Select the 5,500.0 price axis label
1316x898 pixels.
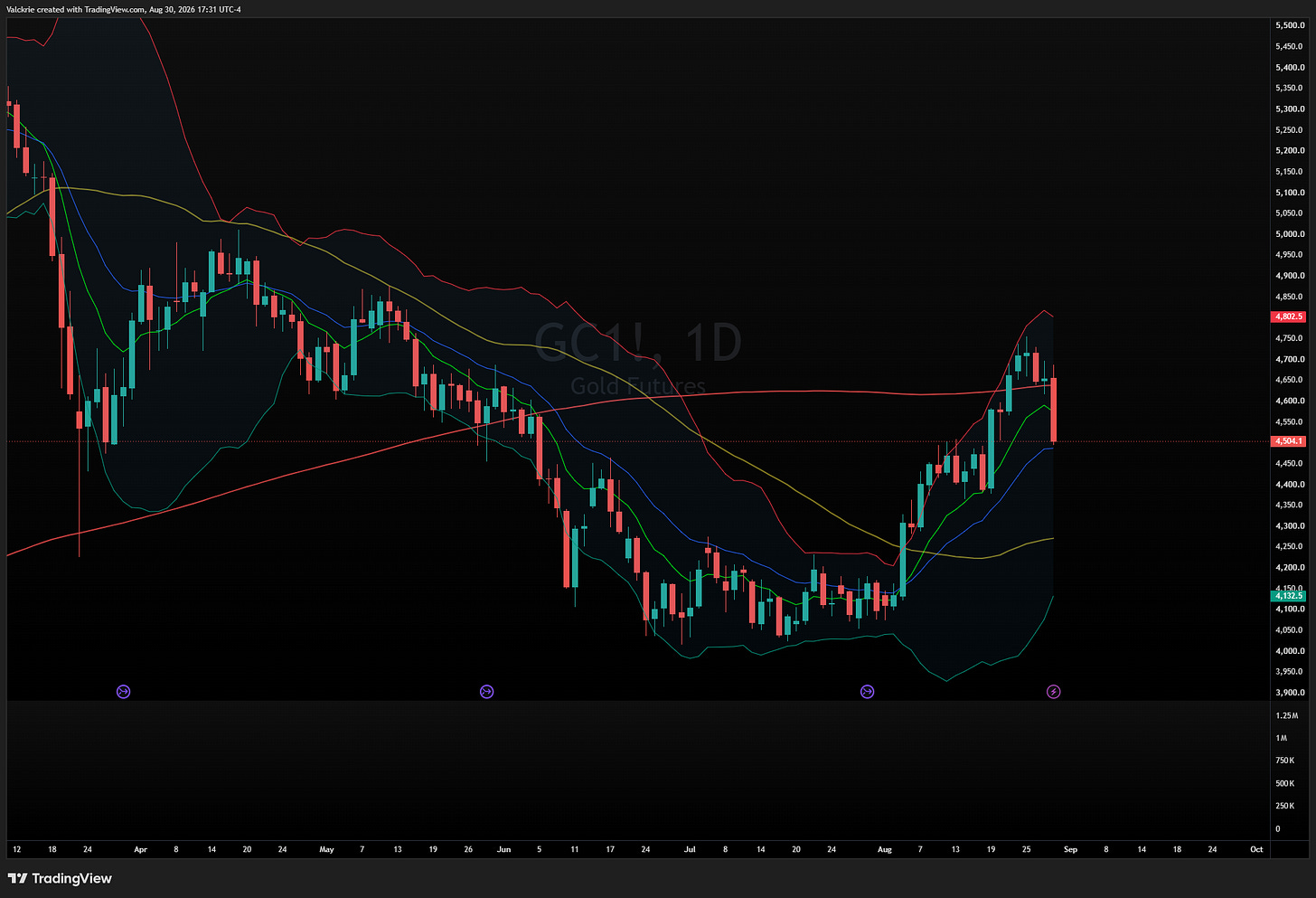[1290, 25]
